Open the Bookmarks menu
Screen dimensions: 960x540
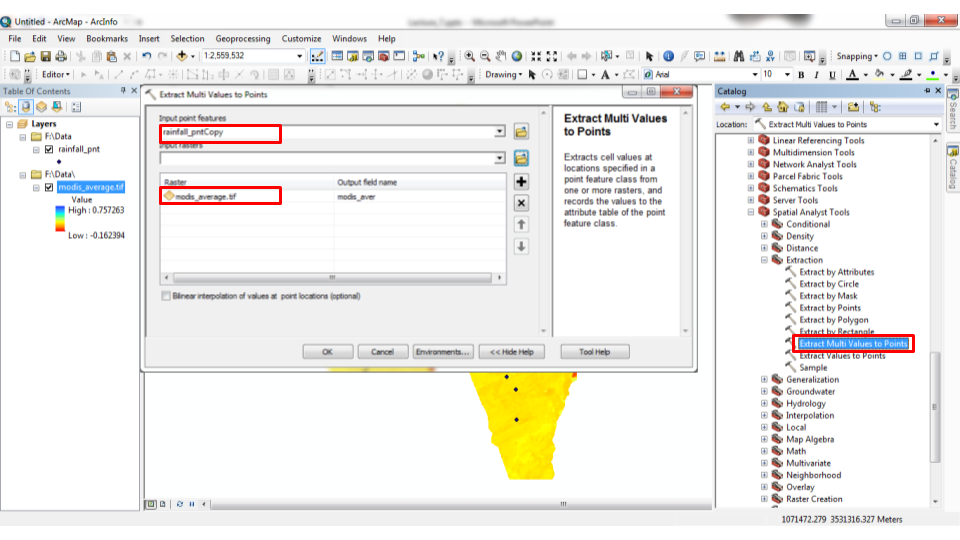coord(107,39)
